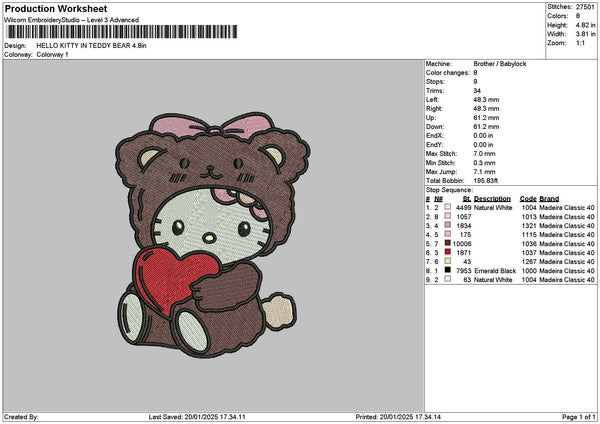This screenshot has height=424, width=600.
Task: Click the Down extent value 61.2 mm
Action: [486, 127]
